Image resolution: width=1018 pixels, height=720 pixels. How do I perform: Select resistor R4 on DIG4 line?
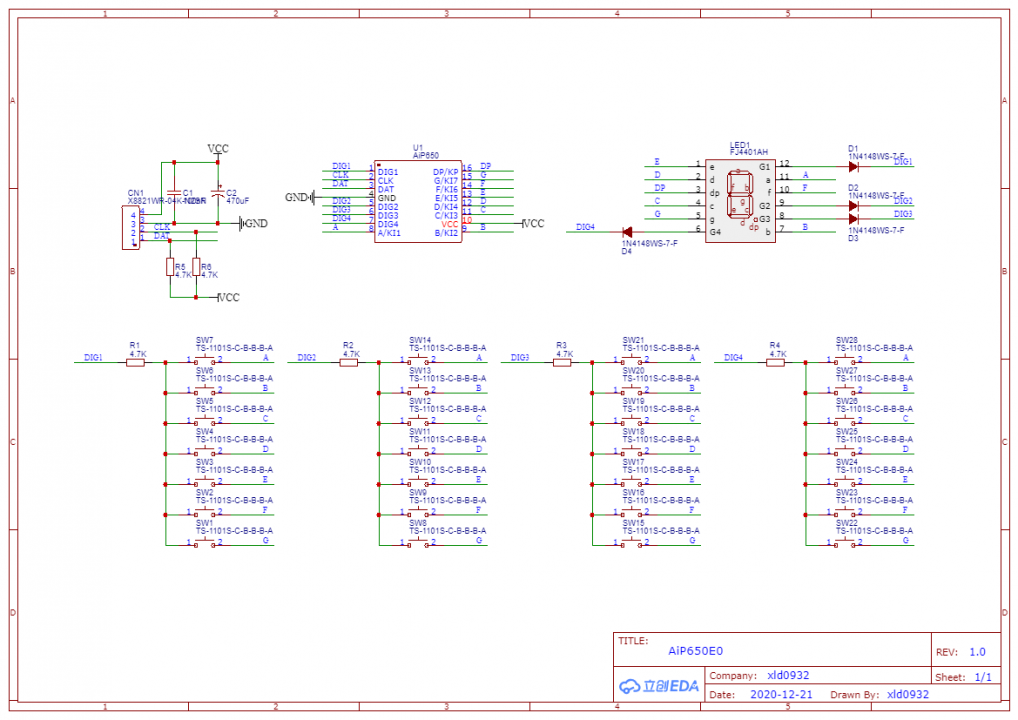click(x=776, y=362)
